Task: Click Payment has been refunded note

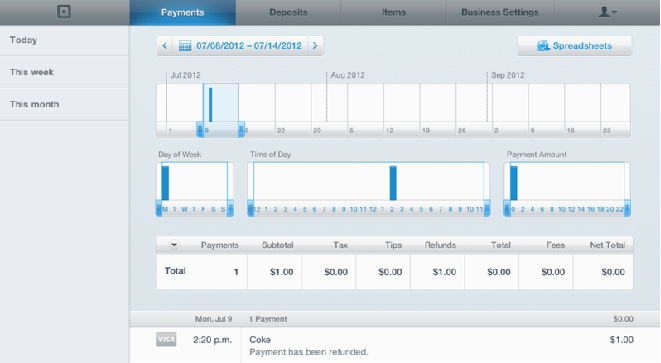Action: coord(309,352)
